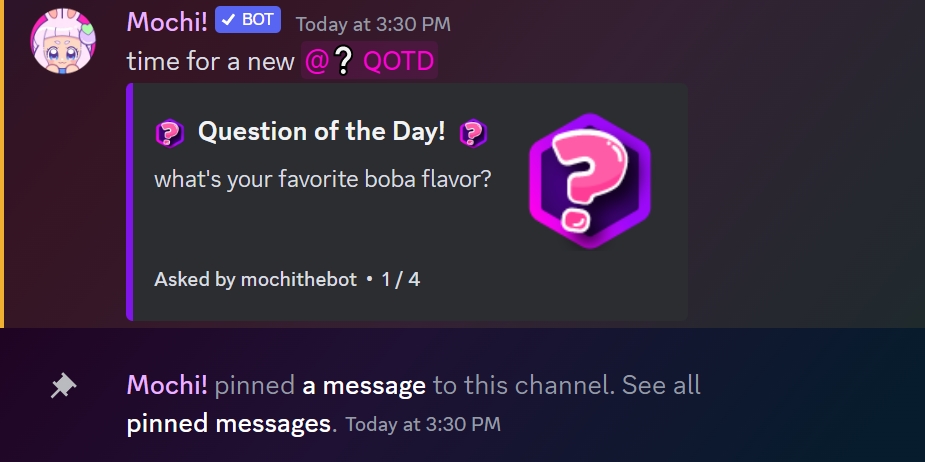925x462 pixels.
Task: Click the pin icon beside the system message
Action: click(63, 385)
